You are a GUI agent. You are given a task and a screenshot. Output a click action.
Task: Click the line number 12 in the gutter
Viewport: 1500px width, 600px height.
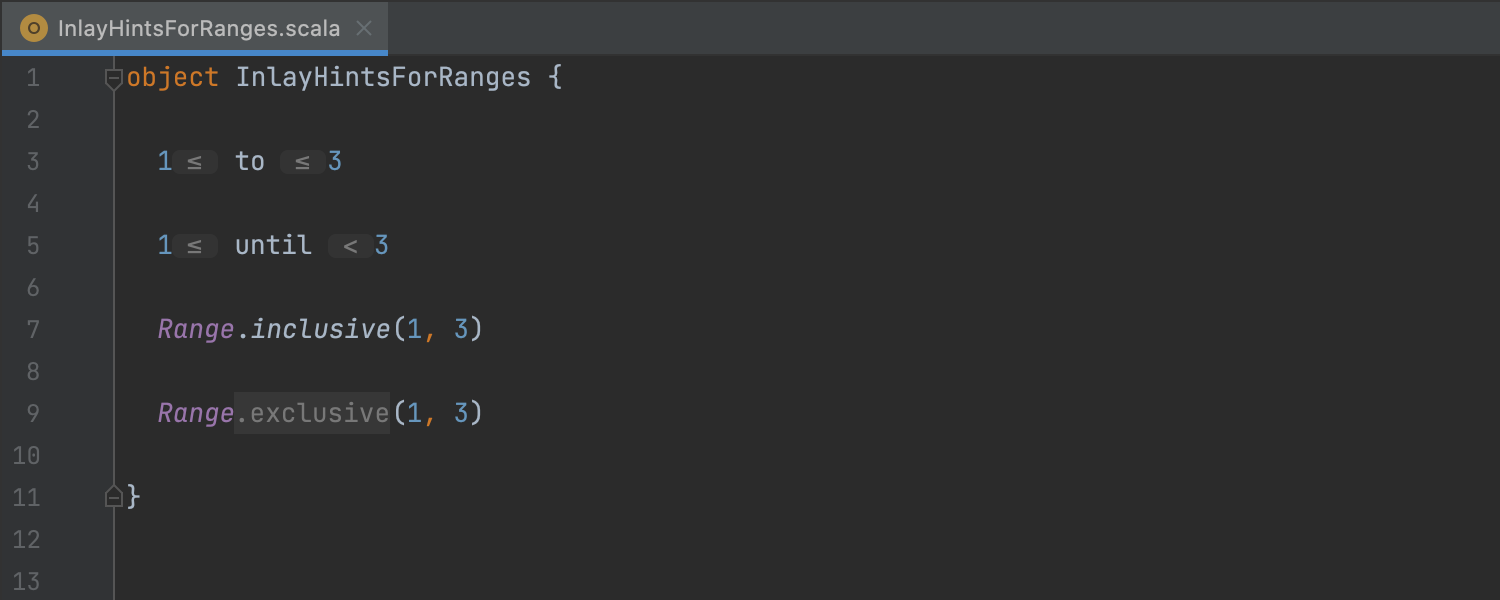(x=26, y=540)
